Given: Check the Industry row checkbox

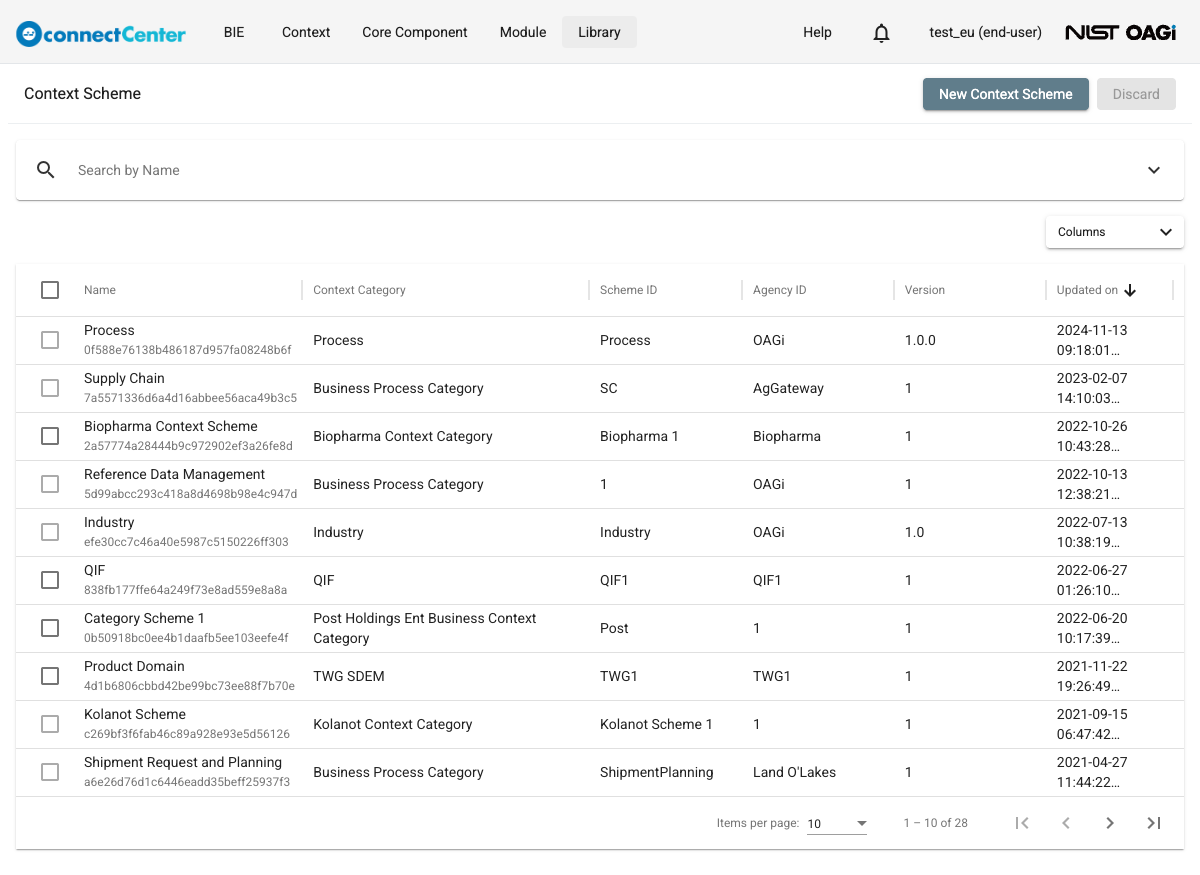Looking at the screenshot, I should click(x=50, y=532).
